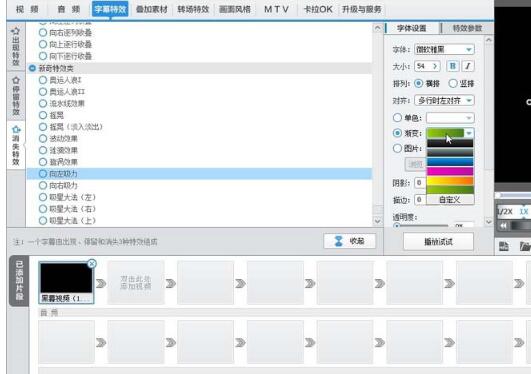The width and height of the screenshot is (531, 374).
Task: Select 向右吸力 effect radio
Action: (43, 185)
